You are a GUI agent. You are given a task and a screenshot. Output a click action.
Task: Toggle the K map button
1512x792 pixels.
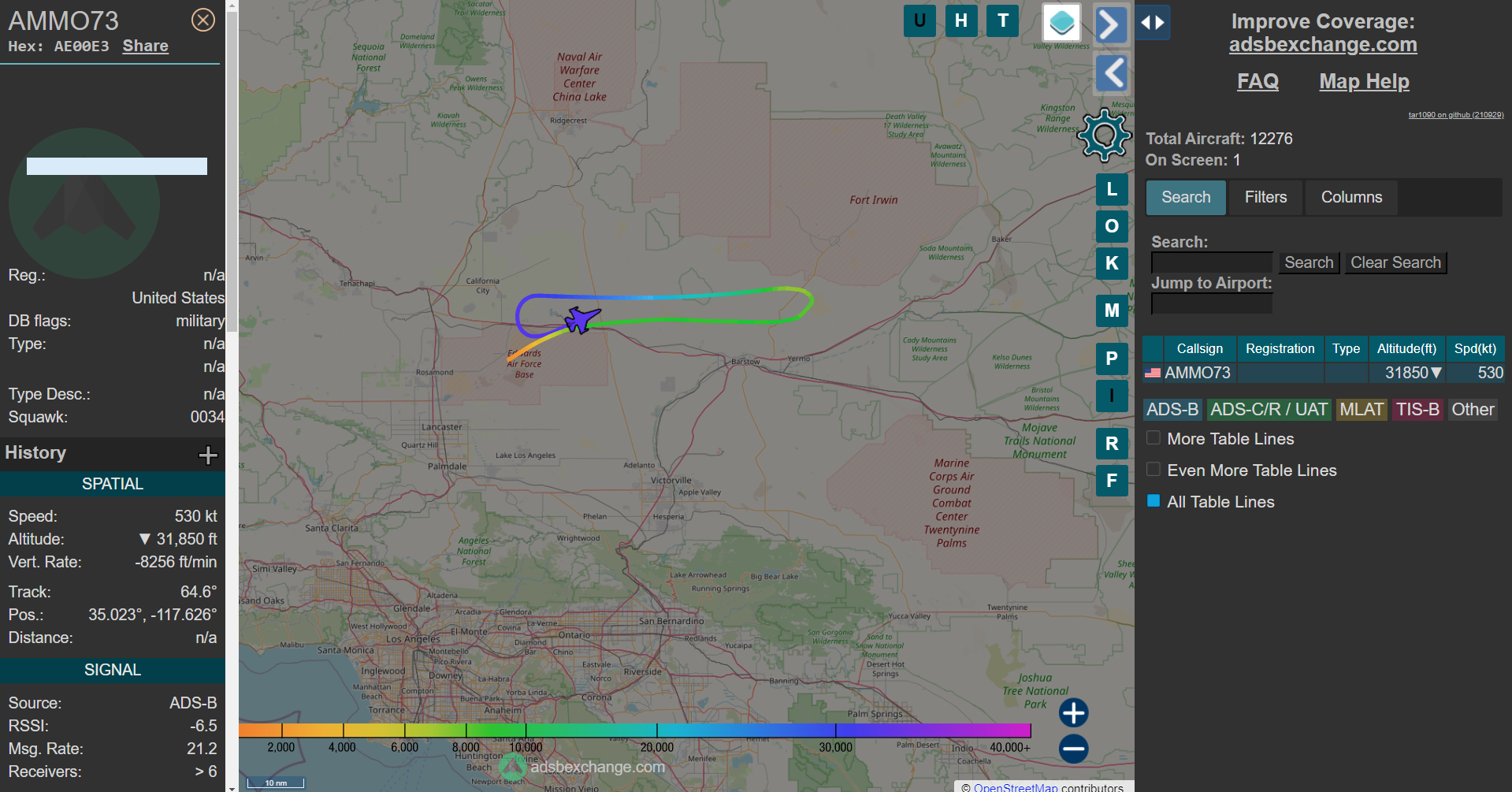(1112, 263)
